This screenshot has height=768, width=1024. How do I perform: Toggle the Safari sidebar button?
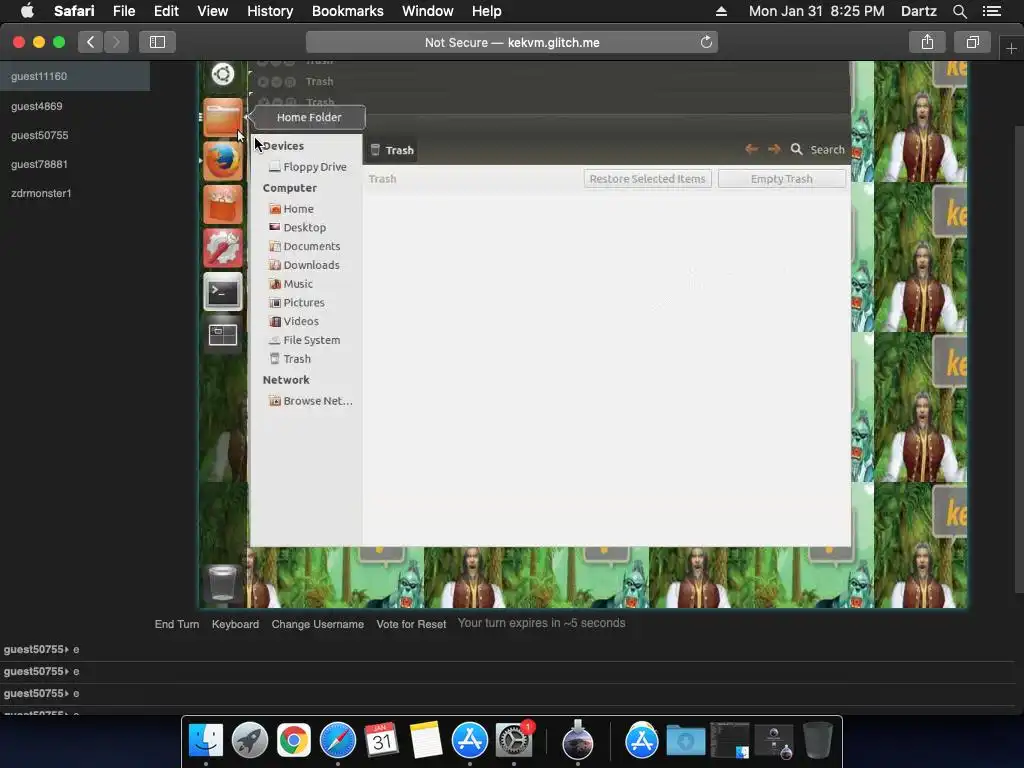tap(157, 42)
